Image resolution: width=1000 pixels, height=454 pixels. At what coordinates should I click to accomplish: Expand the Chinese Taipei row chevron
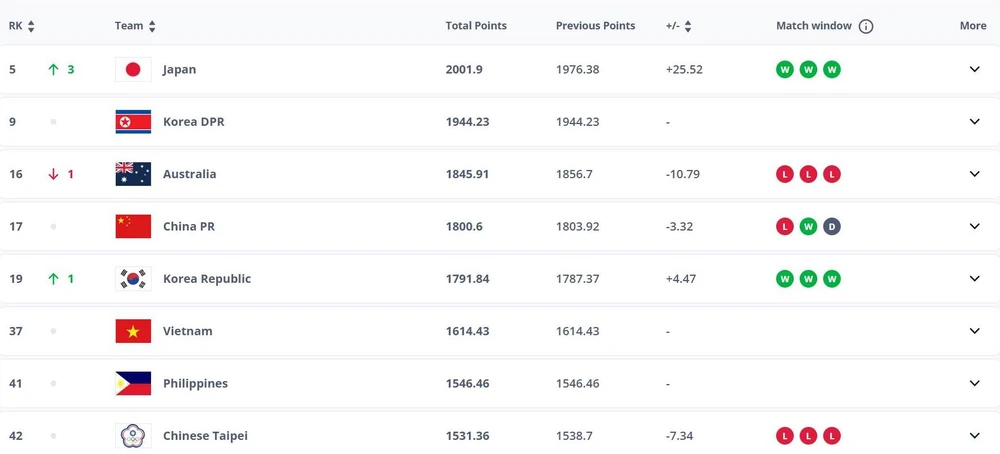click(974, 436)
